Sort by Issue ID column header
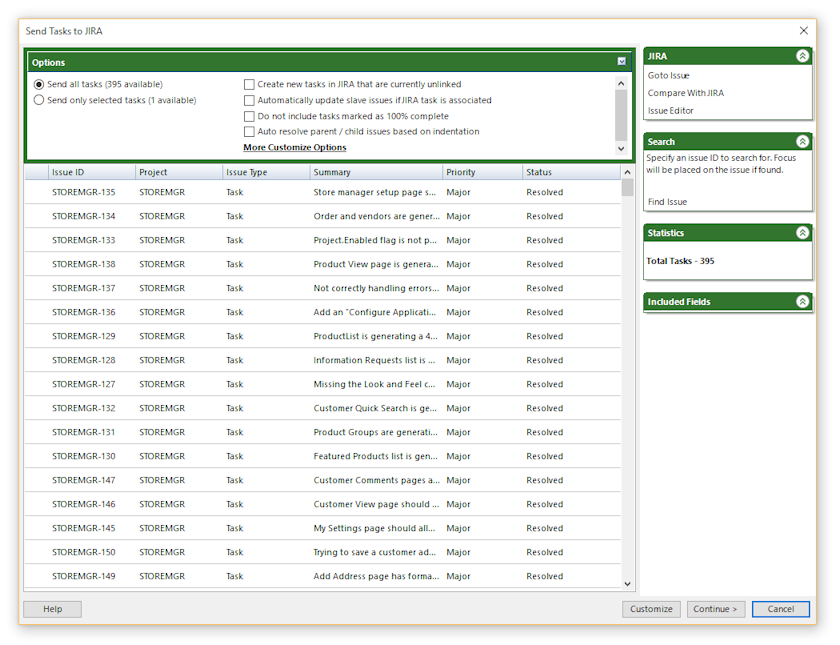 click(92, 172)
